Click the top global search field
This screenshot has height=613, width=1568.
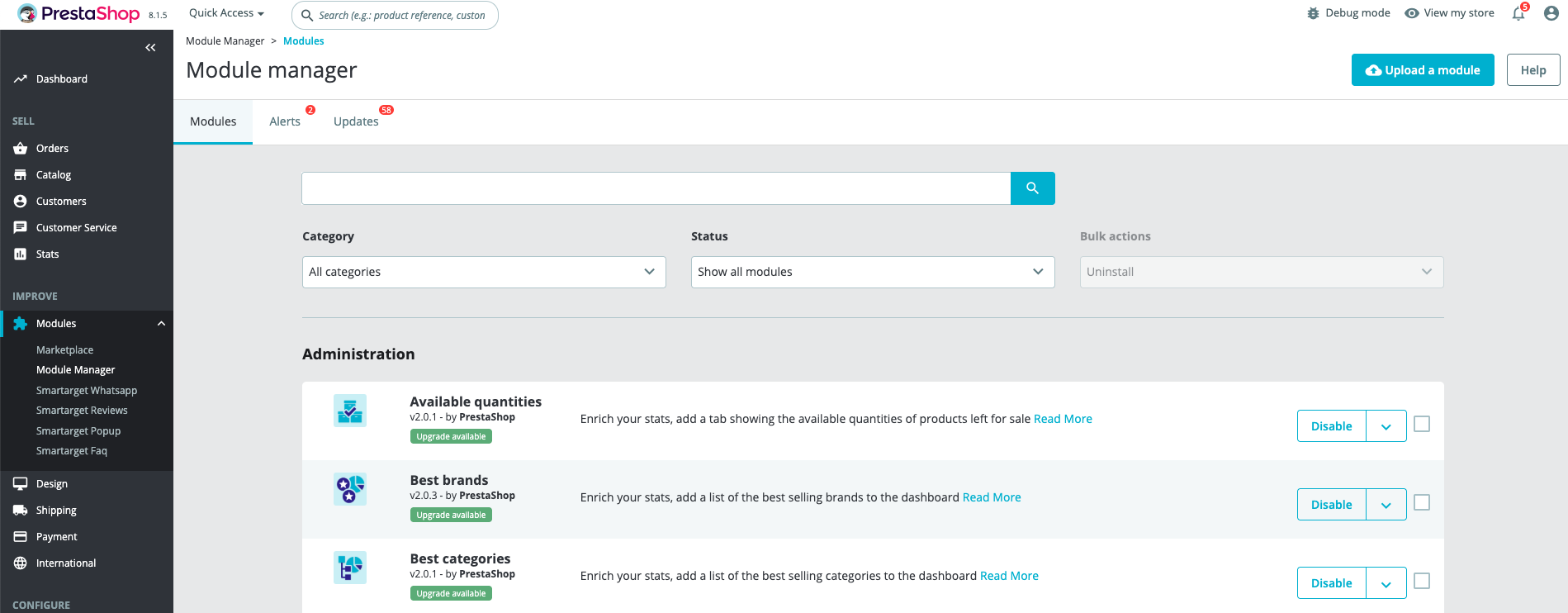pos(396,15)
